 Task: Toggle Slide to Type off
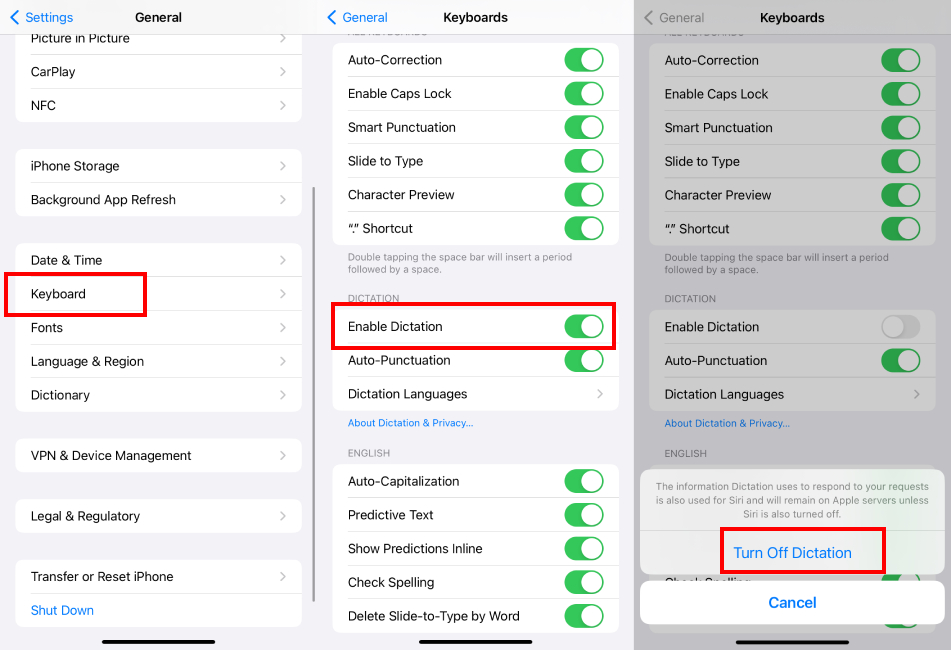(x=584, y=161)
